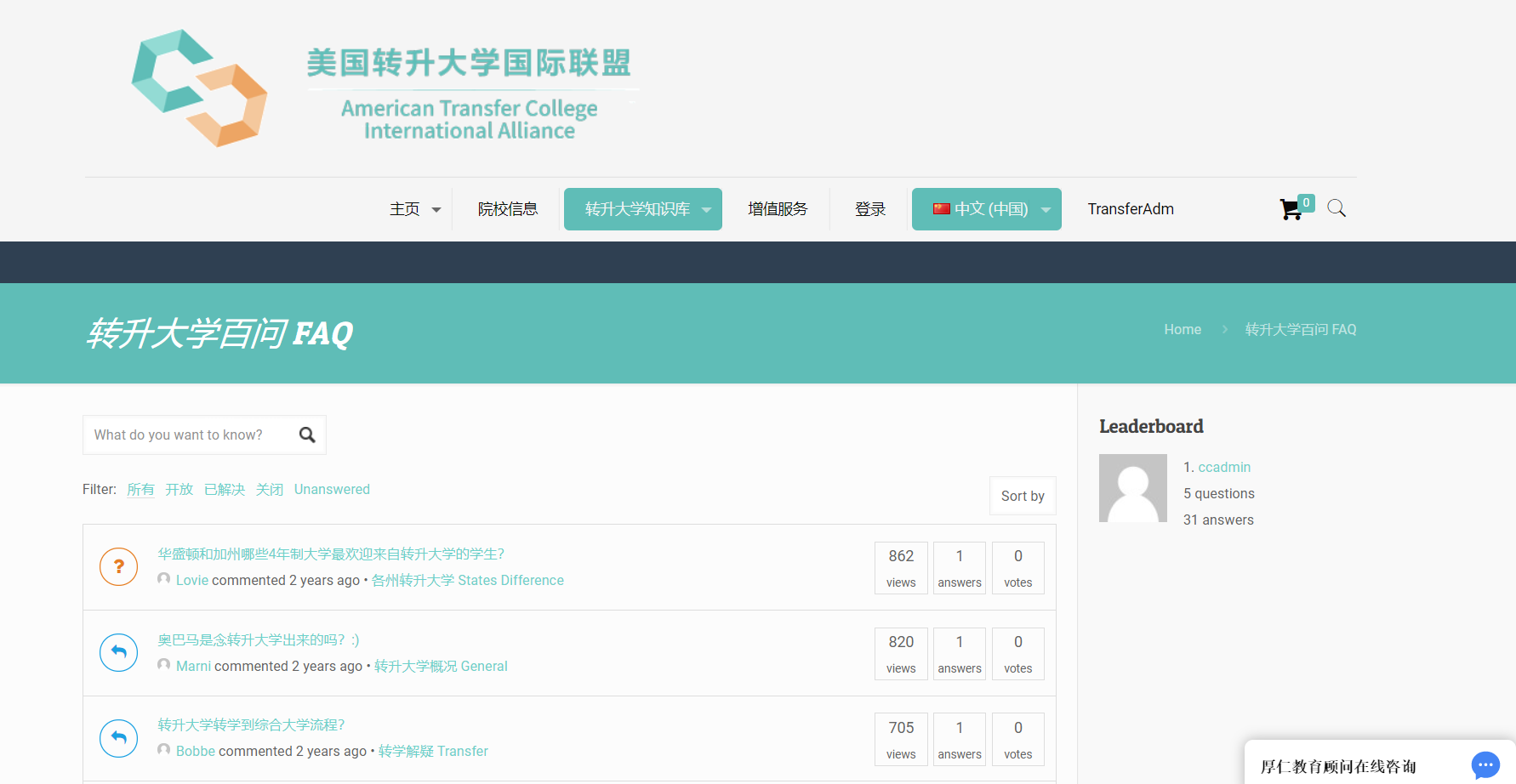Viewport: 1516px width, 784px height.
Task: Filter questions by 开放
Action: coord(180,490)
